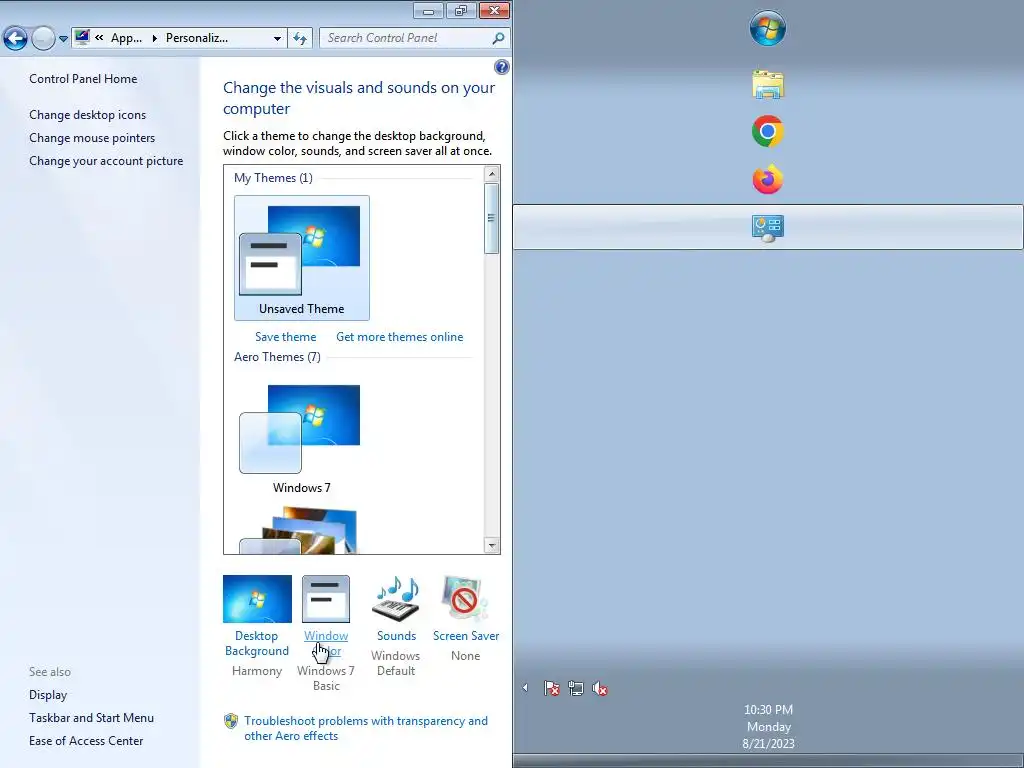Click the Aero Themes (7) heading
The image size is (1024, 768).
[277, 357]
